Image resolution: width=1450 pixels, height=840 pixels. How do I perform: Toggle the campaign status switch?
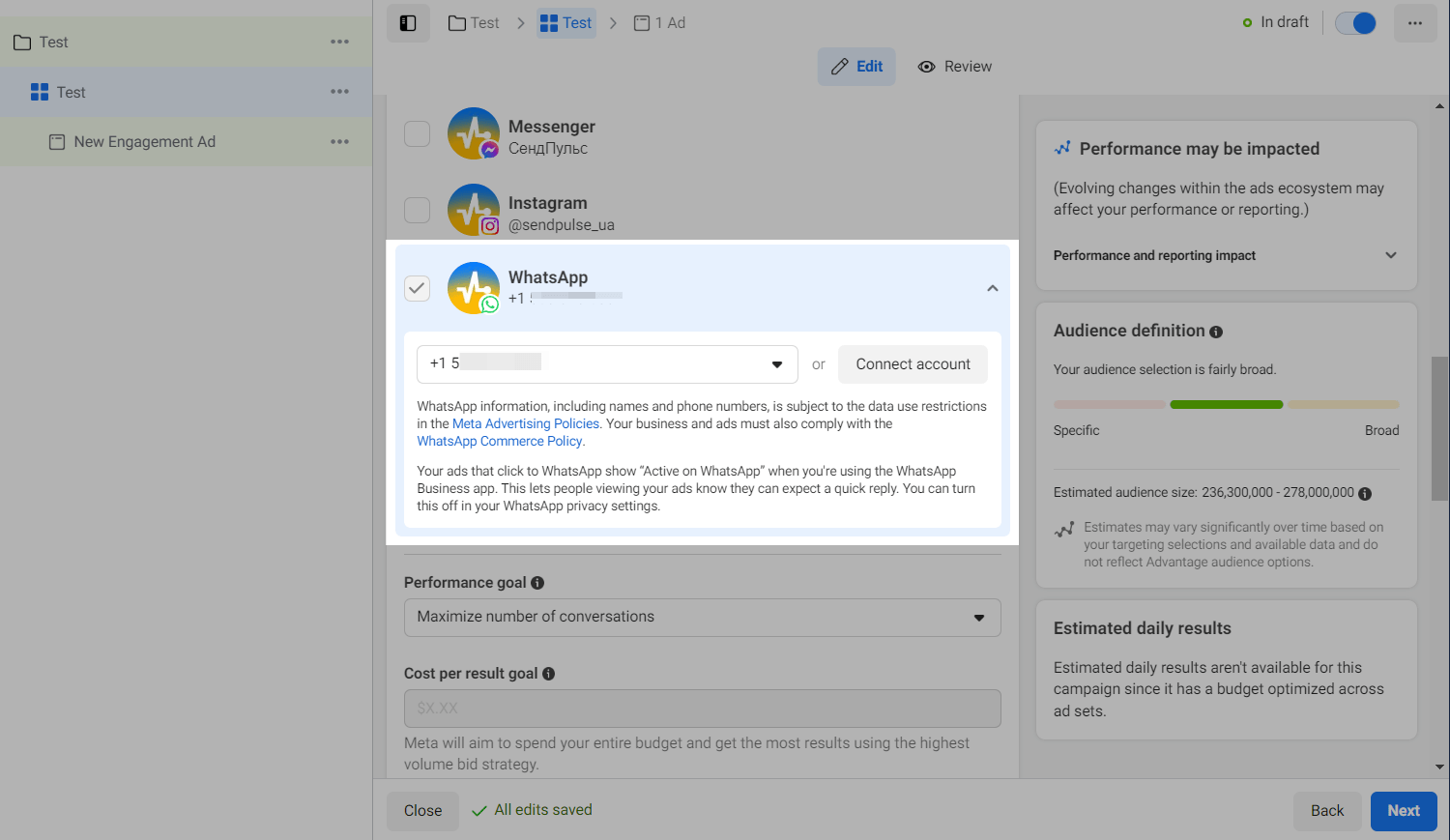click(x=1355, y=23)
